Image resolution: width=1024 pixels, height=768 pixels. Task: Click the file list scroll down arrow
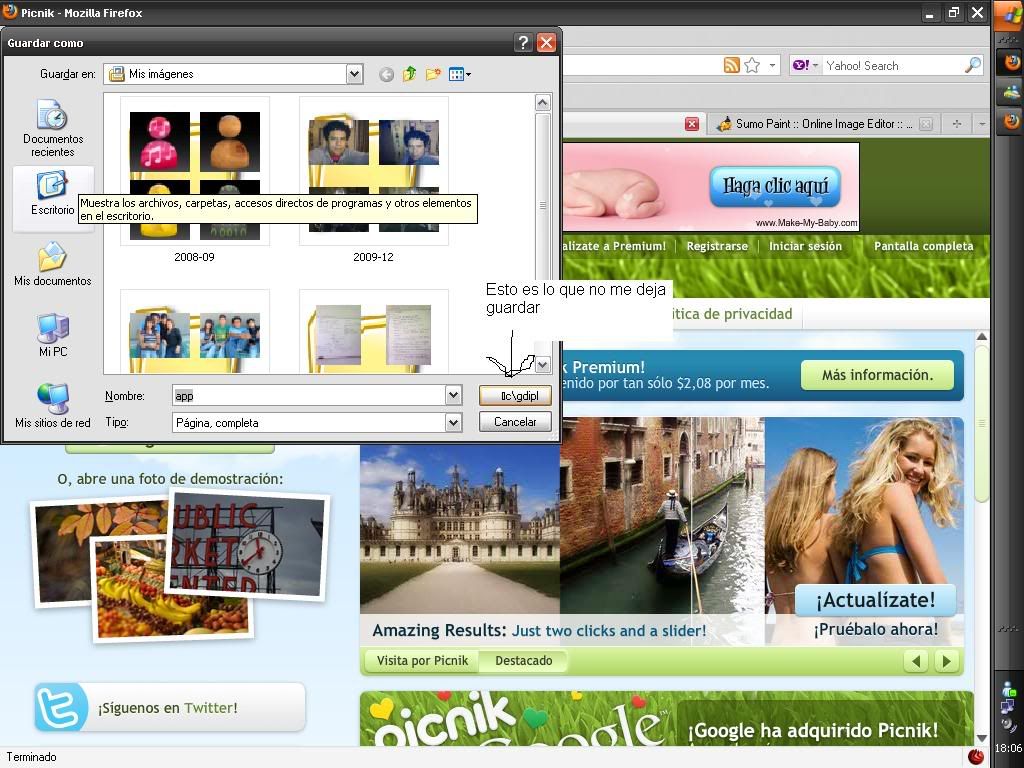coord(543,365)
